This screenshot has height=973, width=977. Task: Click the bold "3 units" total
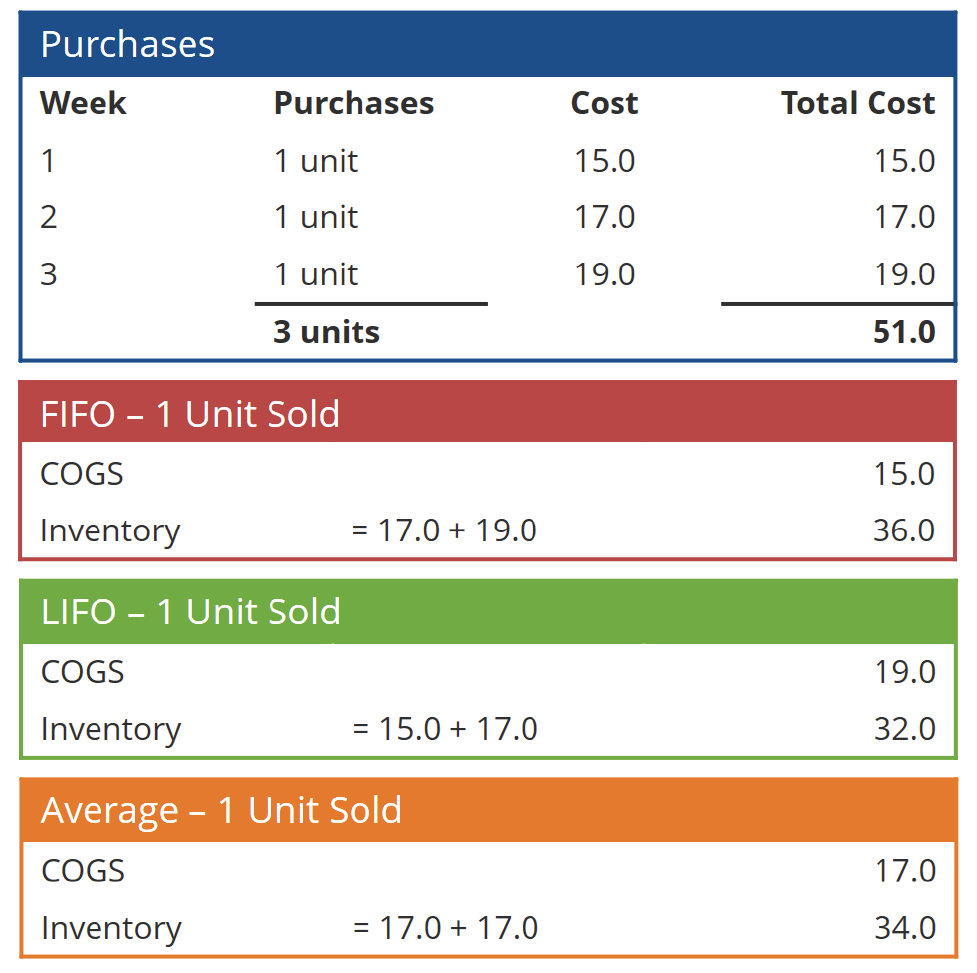click(x=326, y=332)
